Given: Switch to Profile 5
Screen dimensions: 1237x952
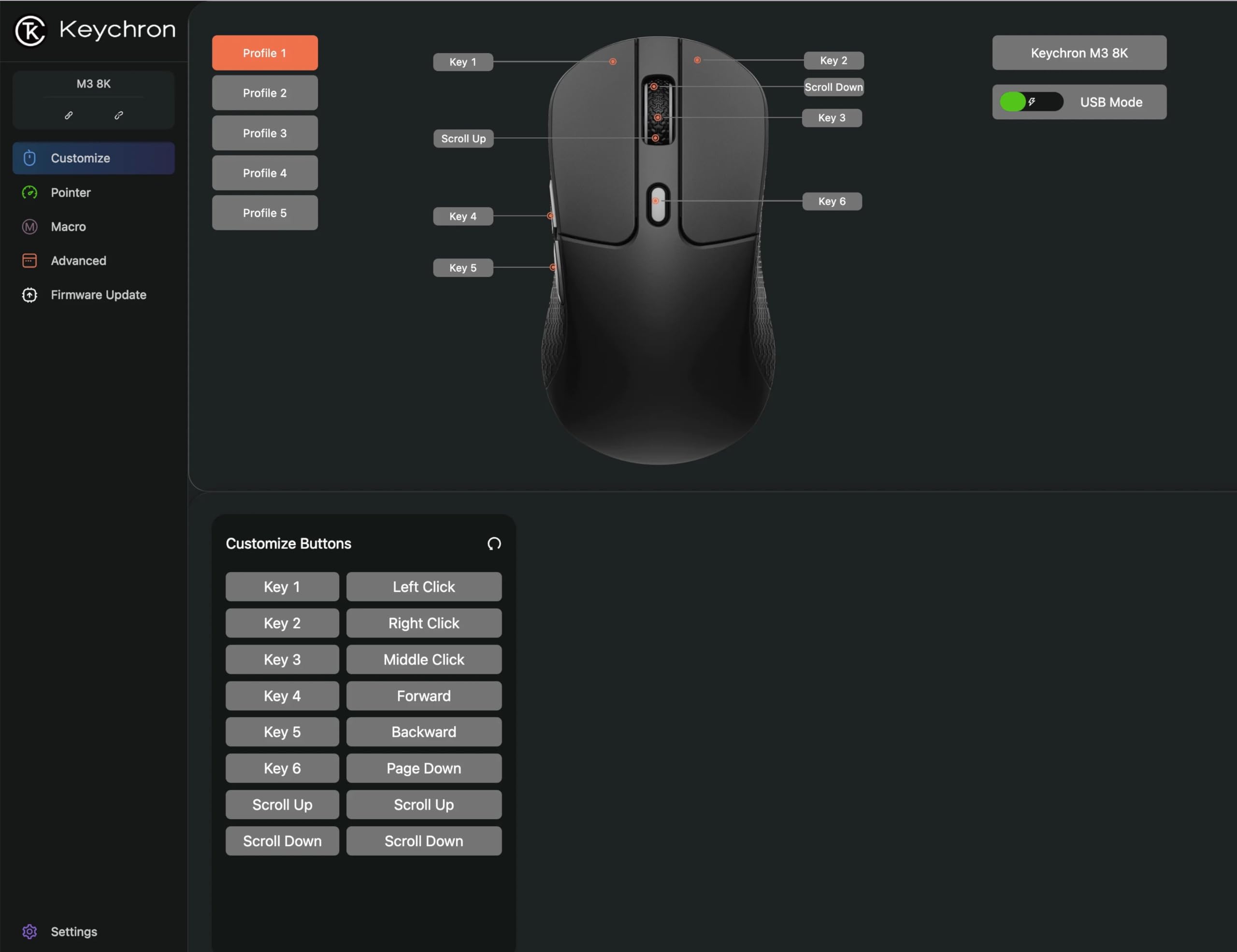Looking at the screenshot, I should point(265,213).
